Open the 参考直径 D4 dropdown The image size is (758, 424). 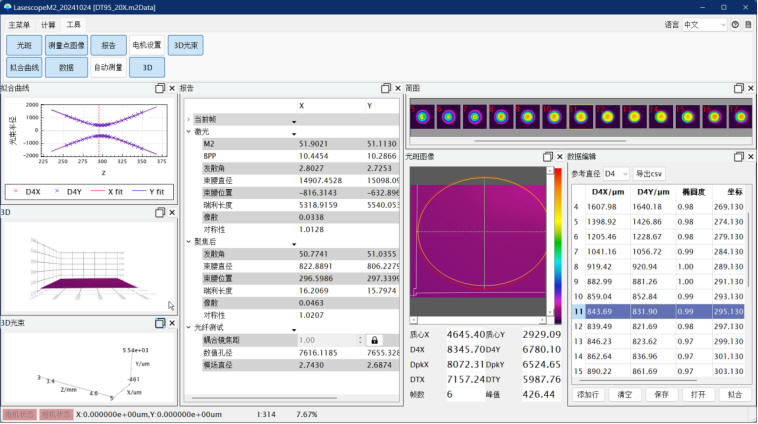tap(616, 174)
